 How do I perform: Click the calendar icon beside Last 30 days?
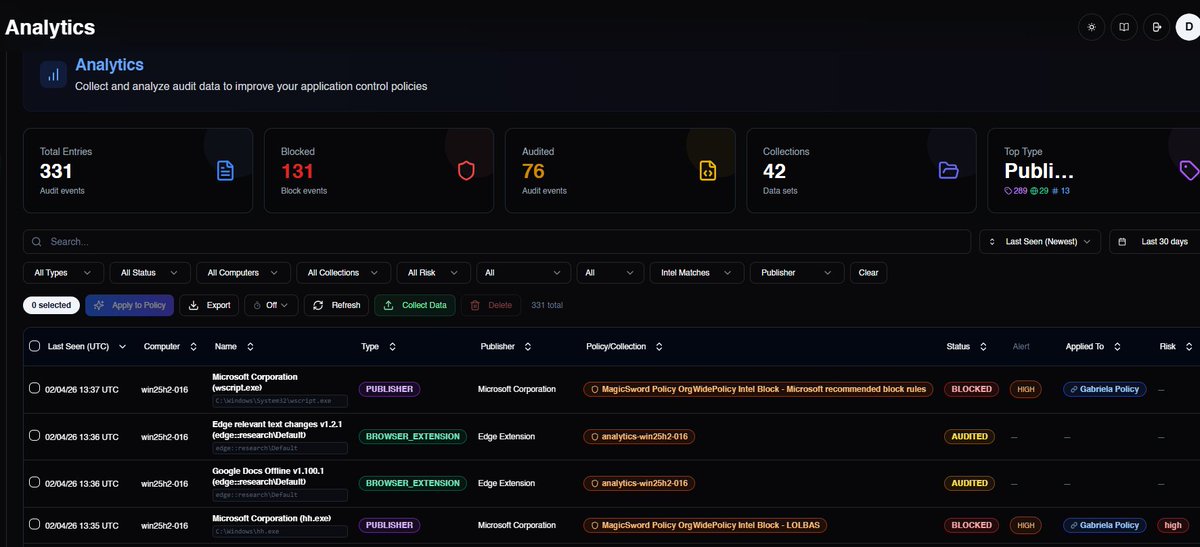click(x=1122, y=242)
